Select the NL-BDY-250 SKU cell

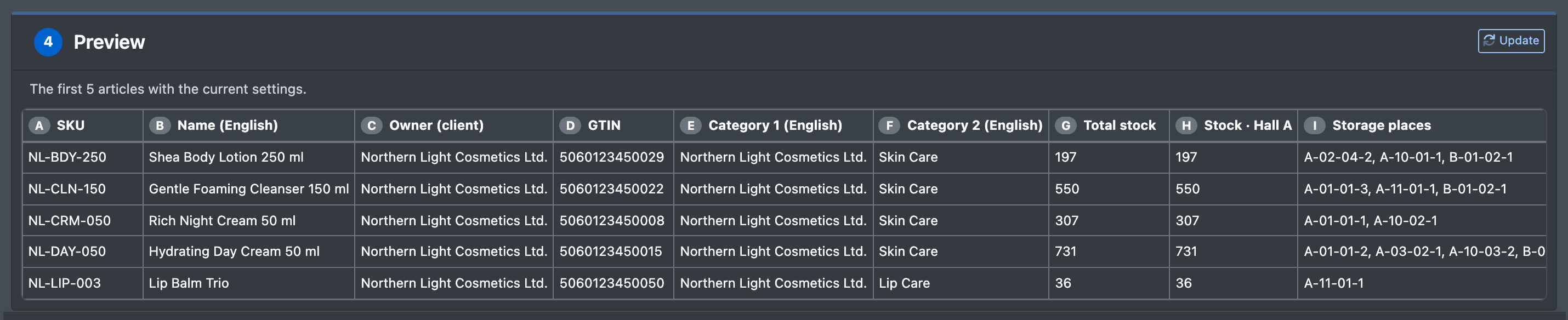pyautogui.click(x=83, y=157)
